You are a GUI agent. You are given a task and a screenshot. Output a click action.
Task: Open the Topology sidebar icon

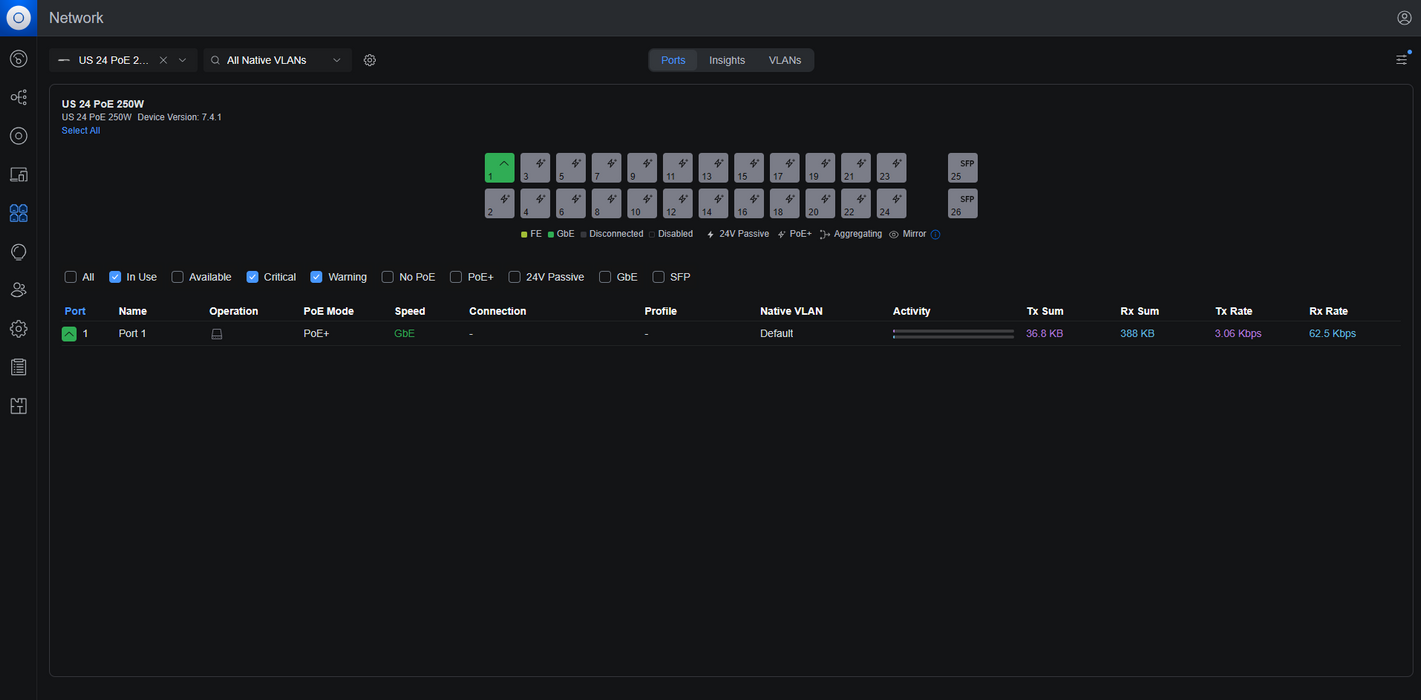coord(18,97)
